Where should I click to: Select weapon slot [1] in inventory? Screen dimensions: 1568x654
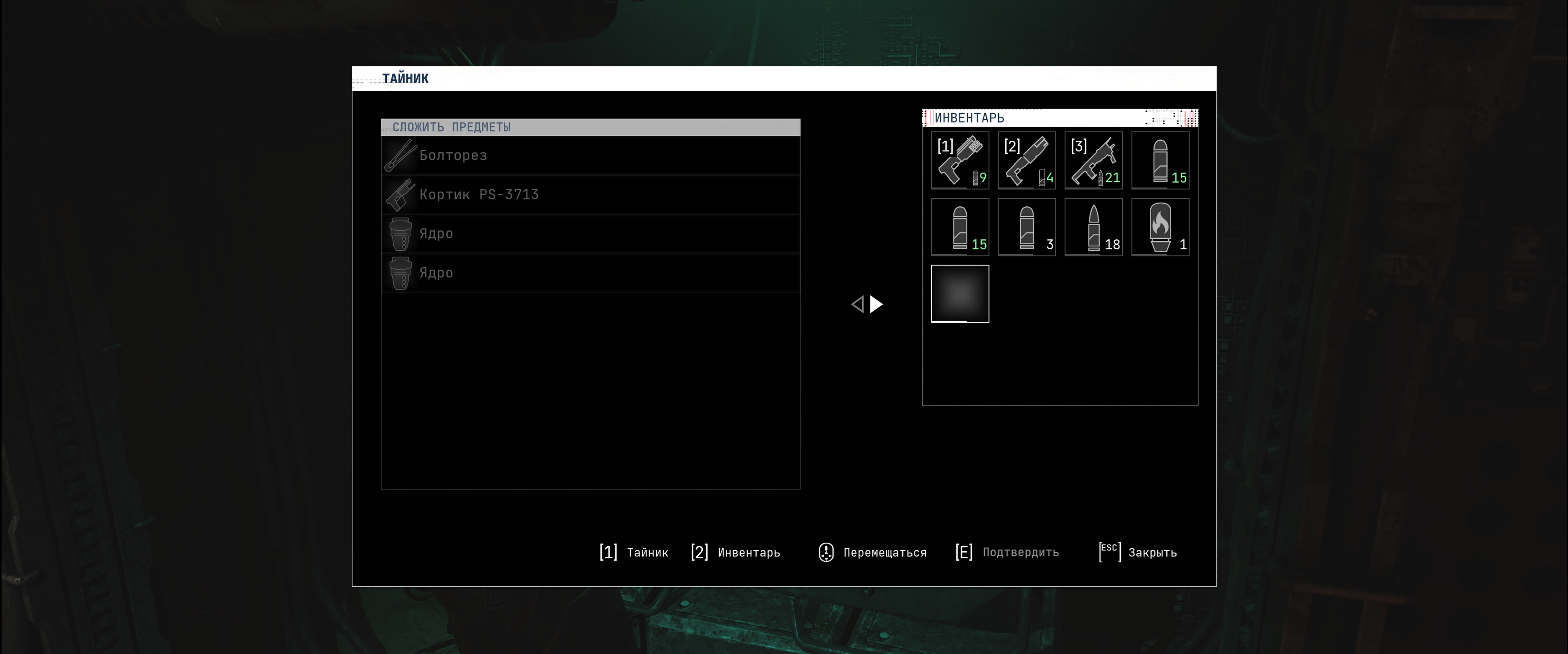click(x=960, y=161)
